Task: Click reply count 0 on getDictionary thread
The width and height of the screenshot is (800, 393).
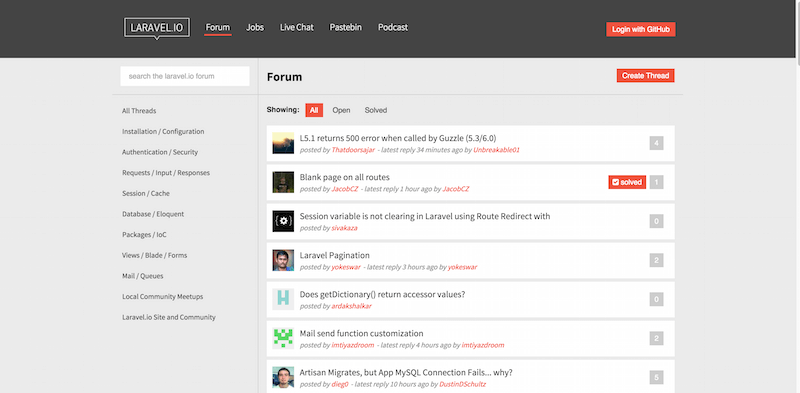Action: tap(657, 300)
